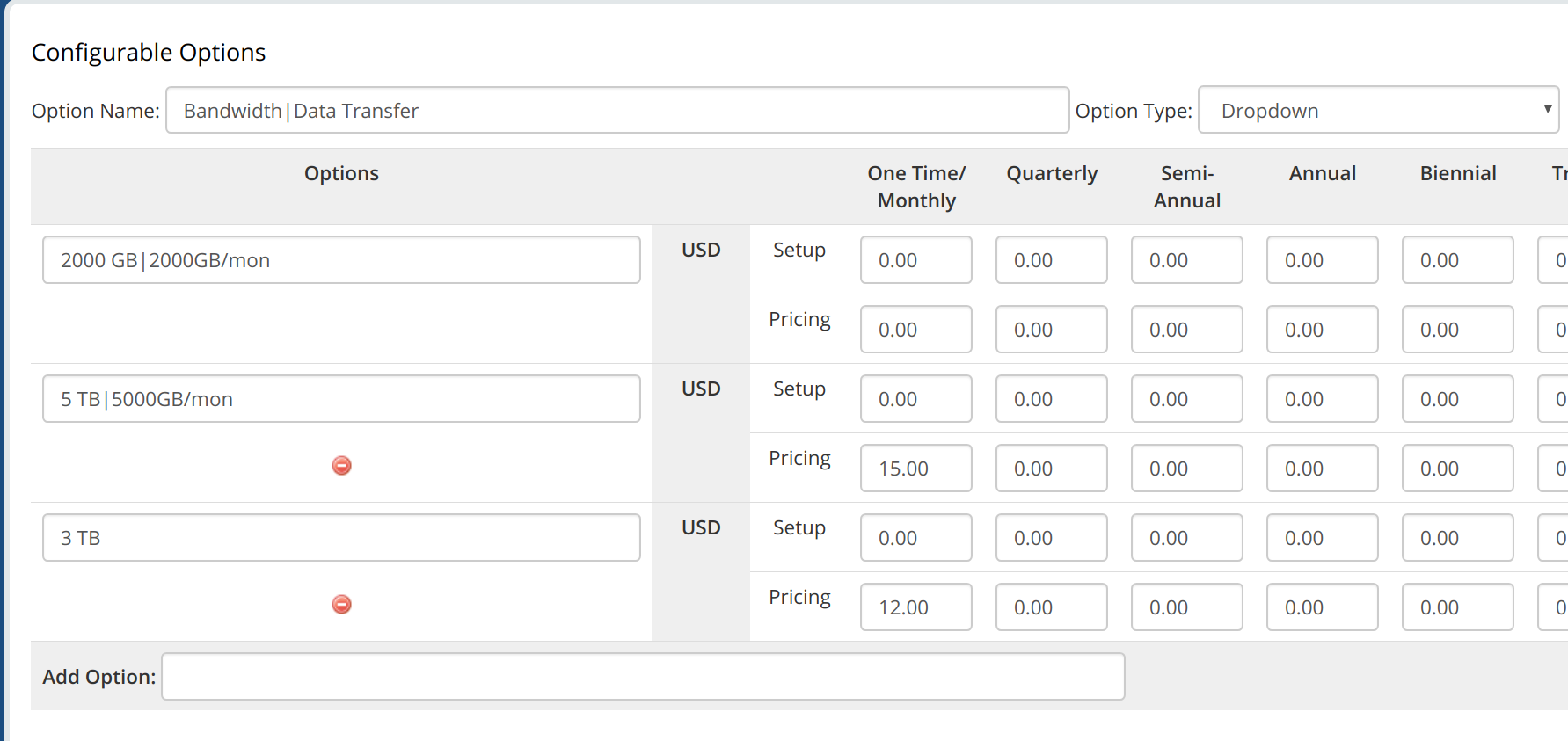This screenshot has width=1568, height=741.
Task: Click the Quarterly column header
Action: click(x=1052, y=173)
